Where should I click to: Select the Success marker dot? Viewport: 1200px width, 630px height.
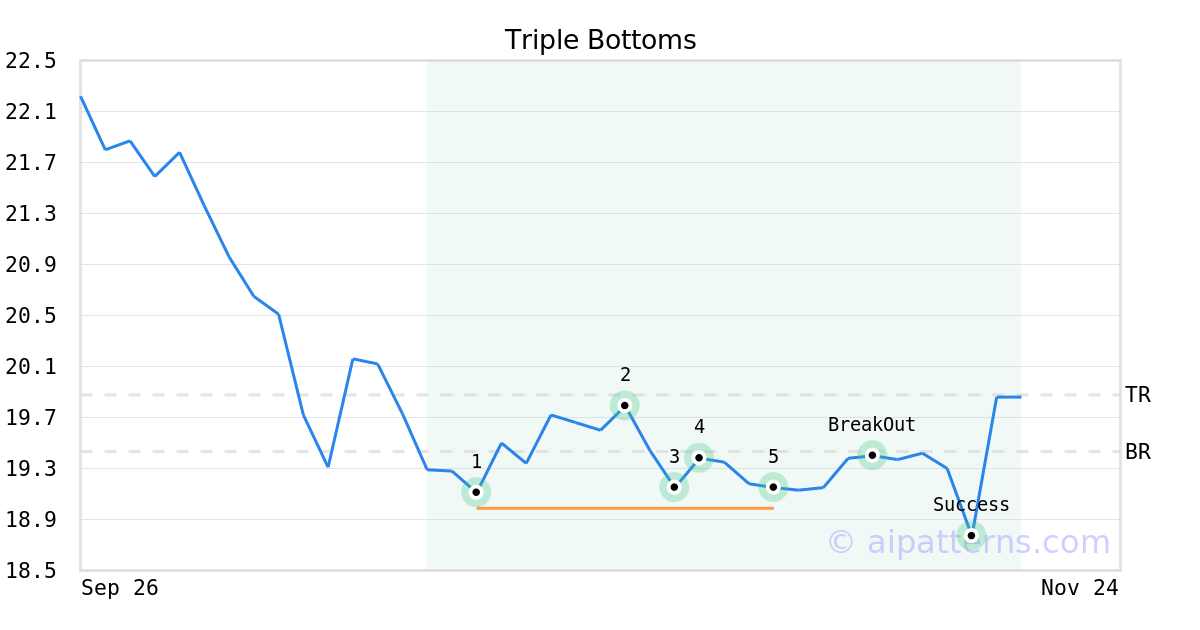tap(971, 536)
